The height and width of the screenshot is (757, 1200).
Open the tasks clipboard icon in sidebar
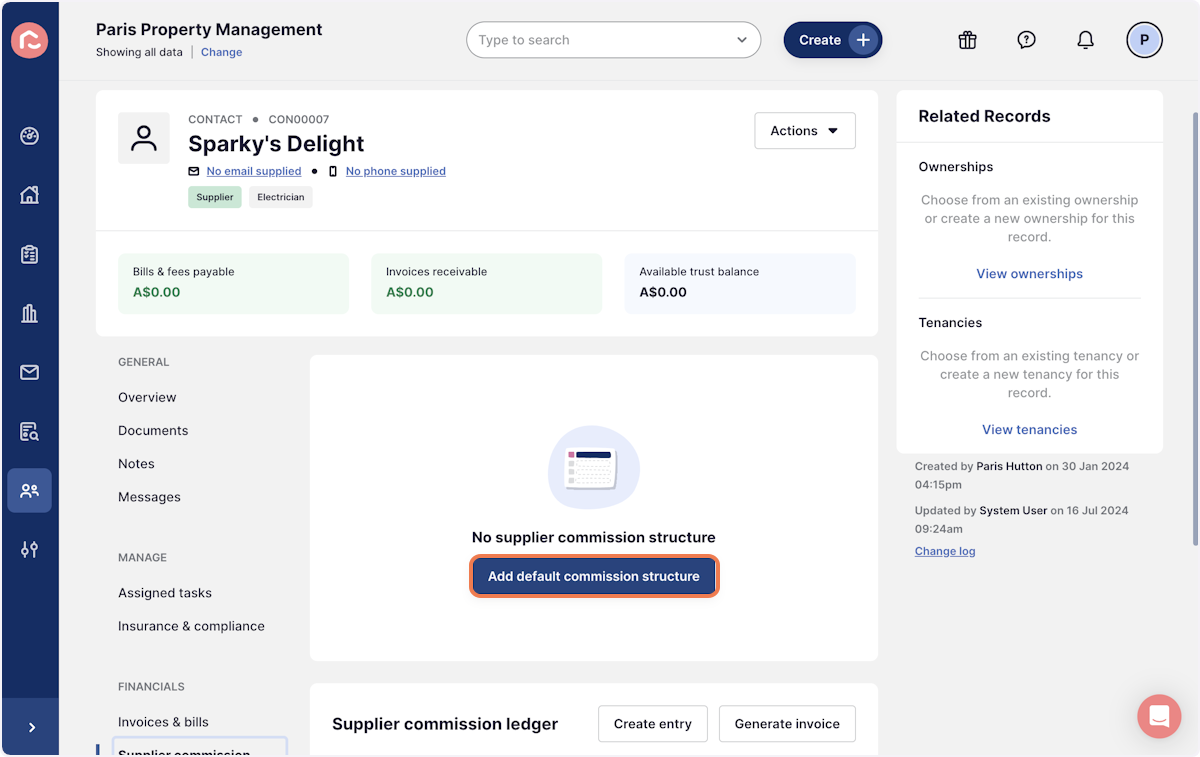point(29,254)
